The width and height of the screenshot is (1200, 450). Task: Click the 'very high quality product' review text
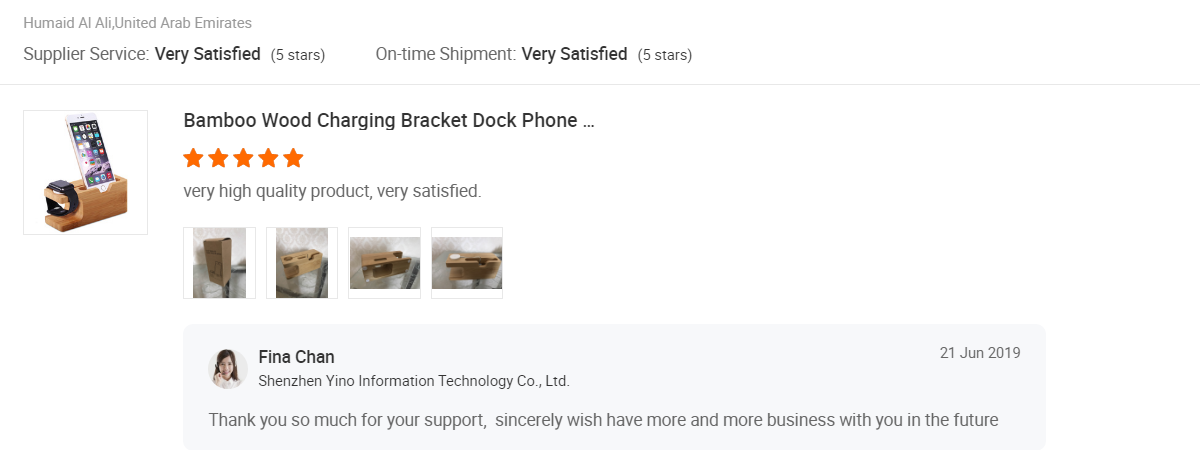[x=332, y=190]
